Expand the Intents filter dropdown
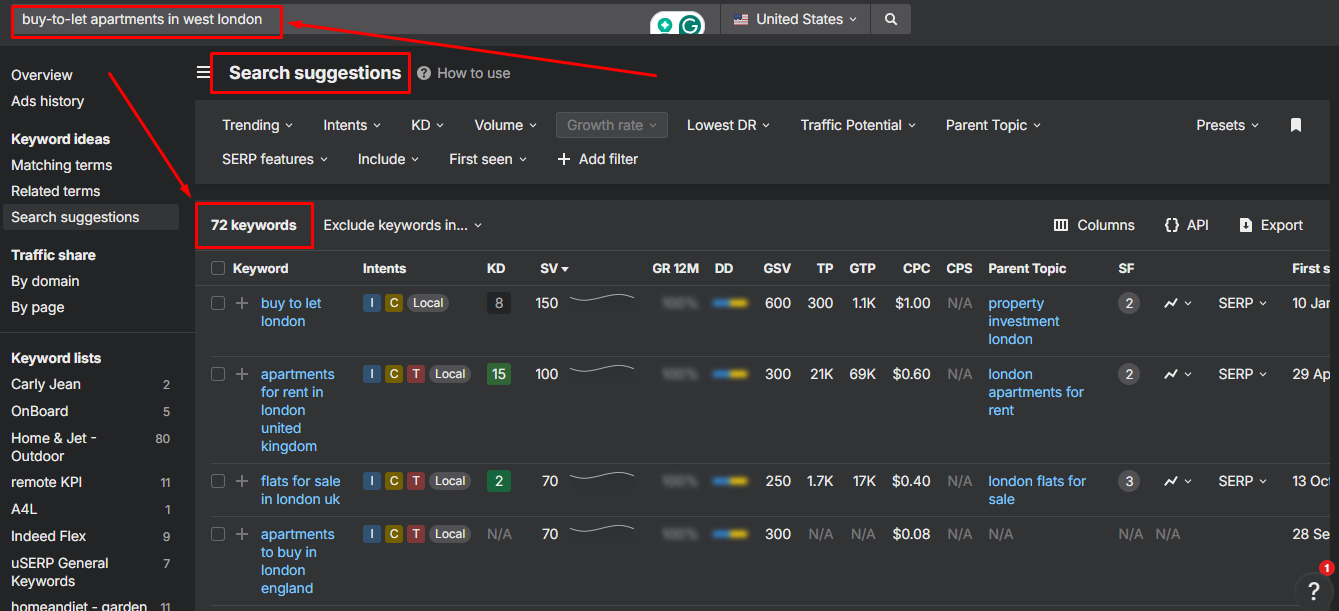 tap(352, 125)
